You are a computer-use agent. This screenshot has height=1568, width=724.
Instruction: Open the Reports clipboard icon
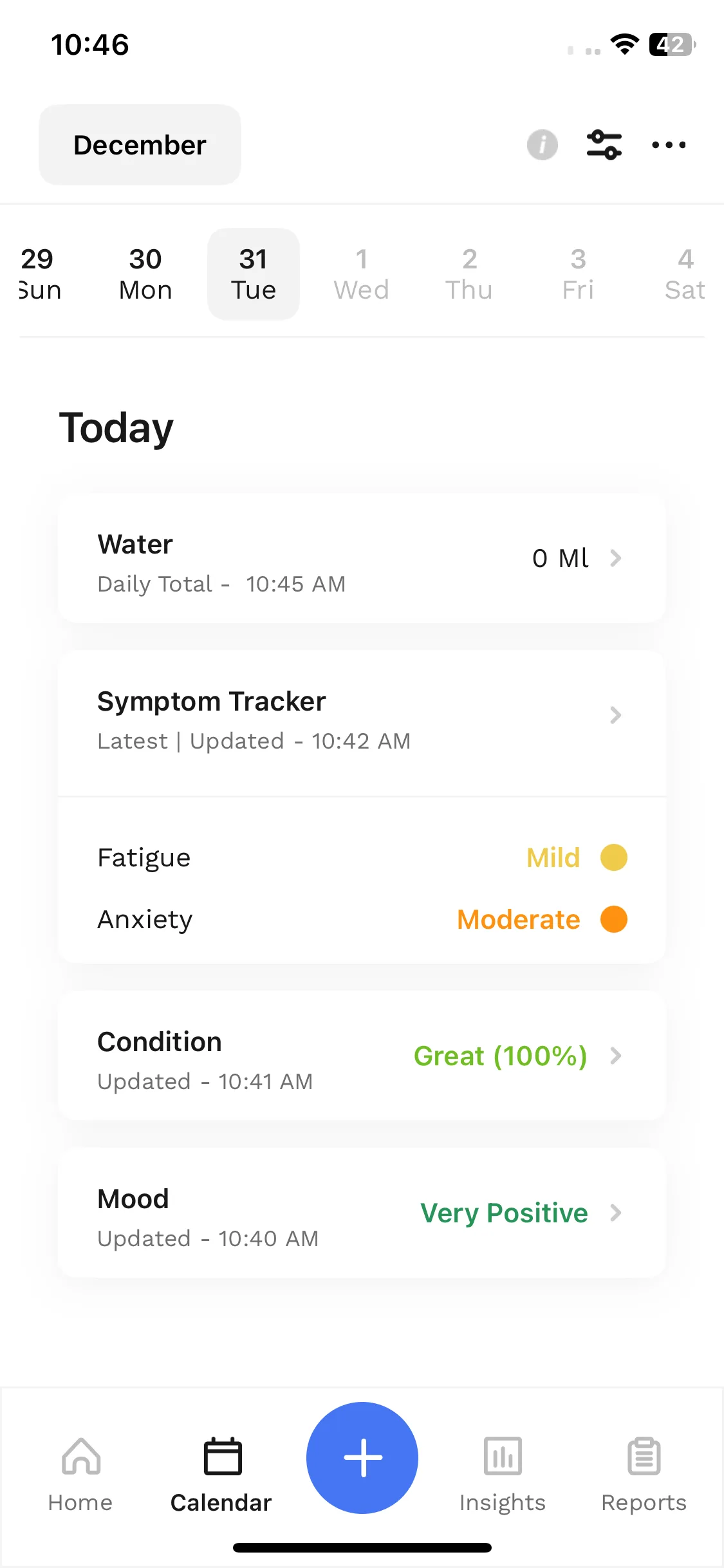[644, 1456]
